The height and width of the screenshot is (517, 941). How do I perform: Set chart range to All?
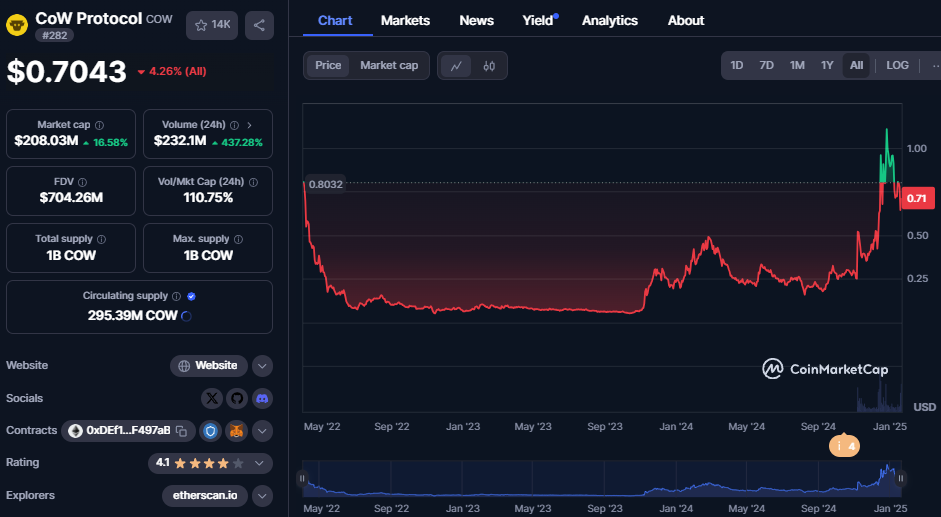(856, 65)
